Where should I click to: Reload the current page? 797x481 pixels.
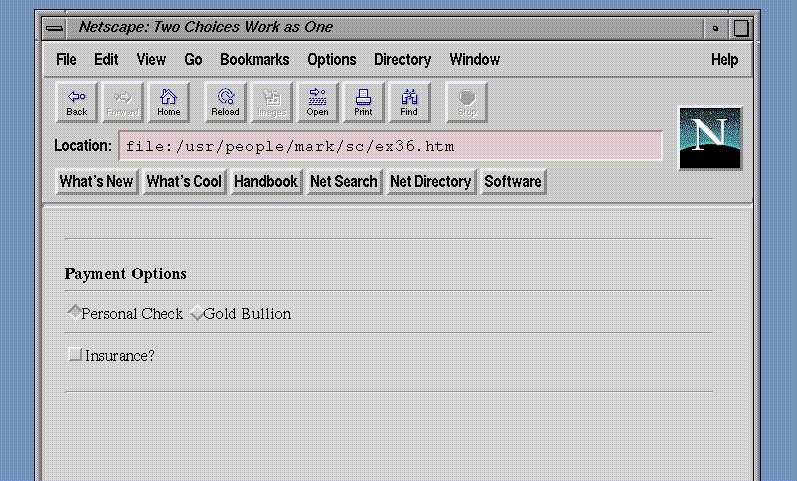tap(225, 102)
